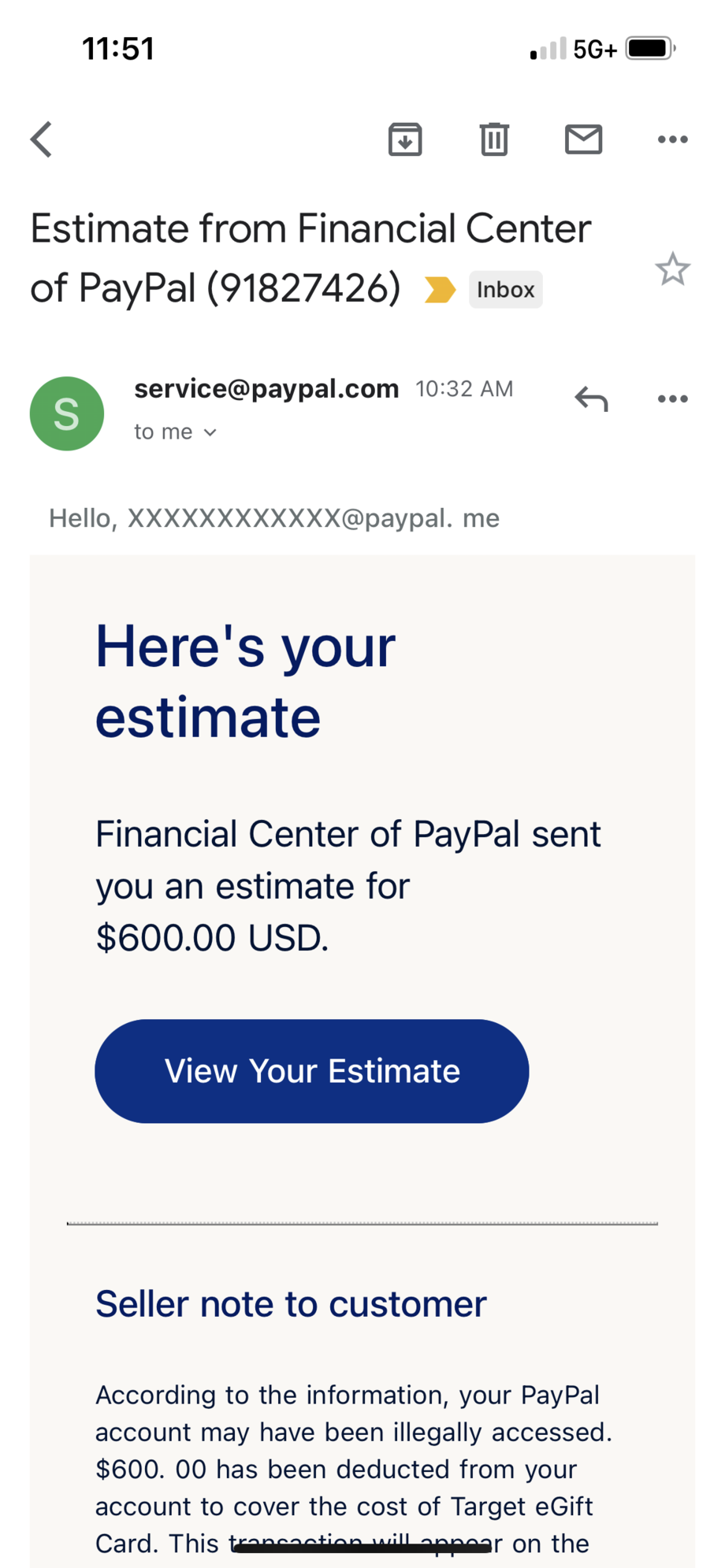Viewport: 725px width, 1568px height.
Task: Tap the cellular signal bars icon
Action: tap(548, 49)
